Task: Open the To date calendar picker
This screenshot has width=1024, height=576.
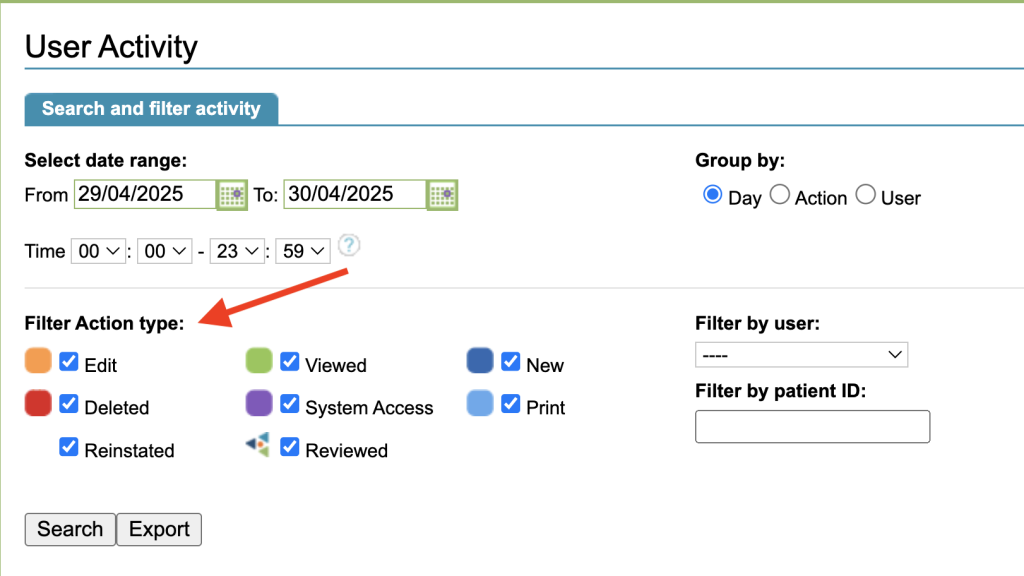Action: coord(442,195)
